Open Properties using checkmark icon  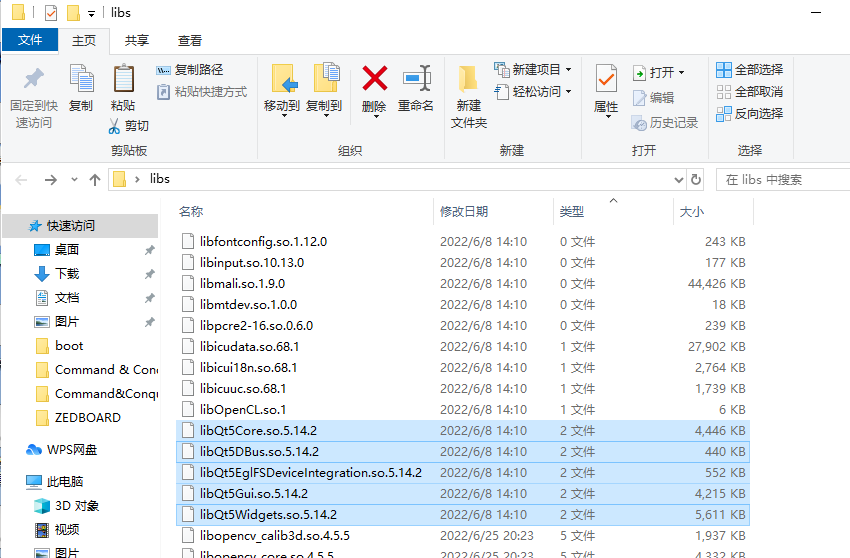606,79
